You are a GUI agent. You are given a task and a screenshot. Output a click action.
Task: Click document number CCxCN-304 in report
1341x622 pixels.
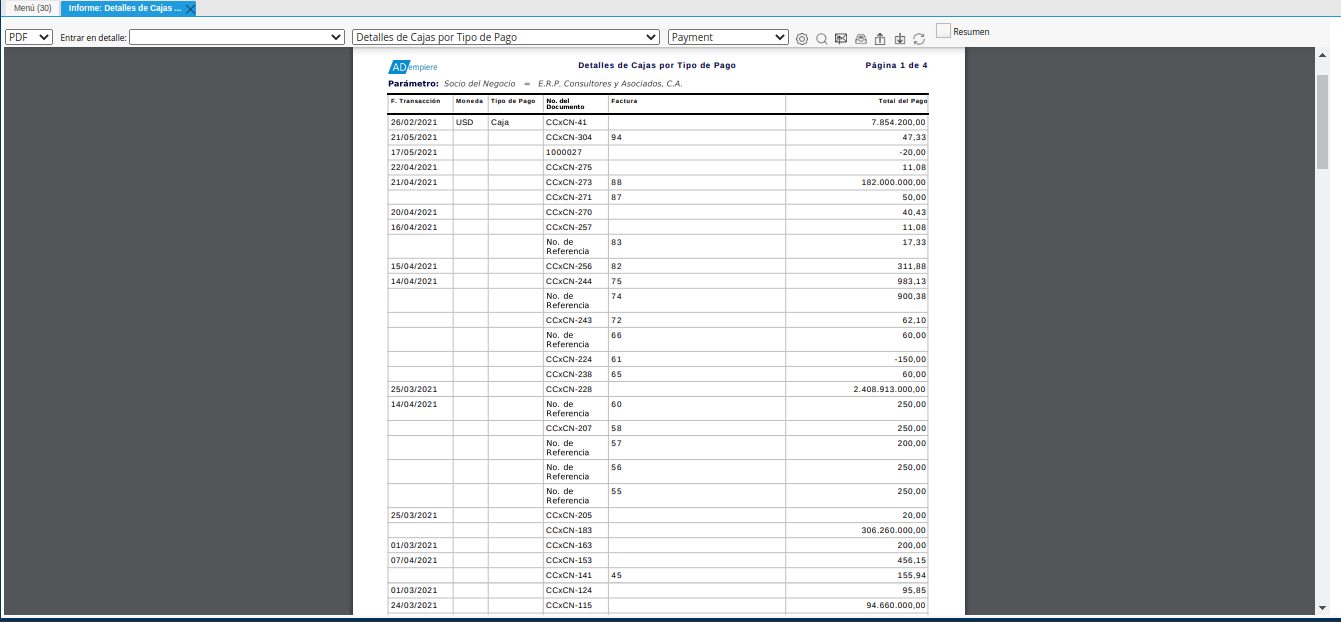click(568, 137)
